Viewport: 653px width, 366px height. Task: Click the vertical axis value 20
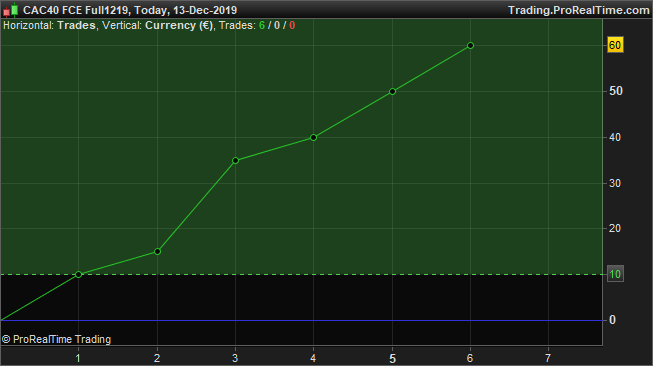tap(615, 228)
